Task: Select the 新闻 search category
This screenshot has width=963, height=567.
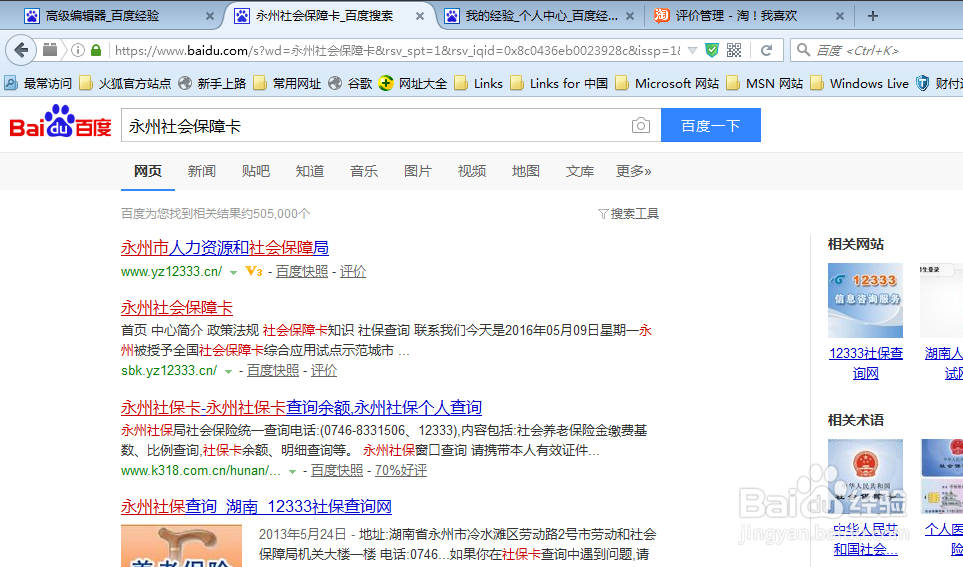Action: coord(201,171)
